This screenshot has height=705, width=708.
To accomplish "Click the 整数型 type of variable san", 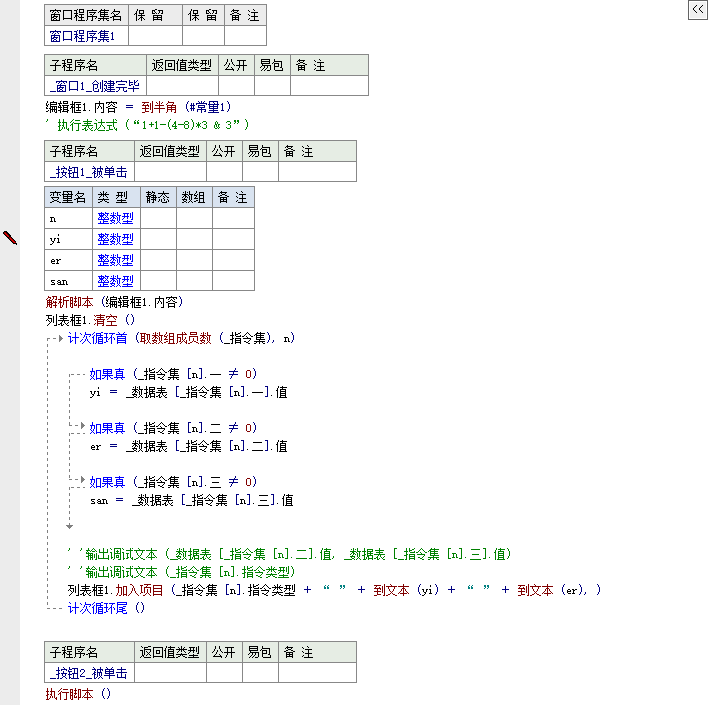I will click(116, 281).
